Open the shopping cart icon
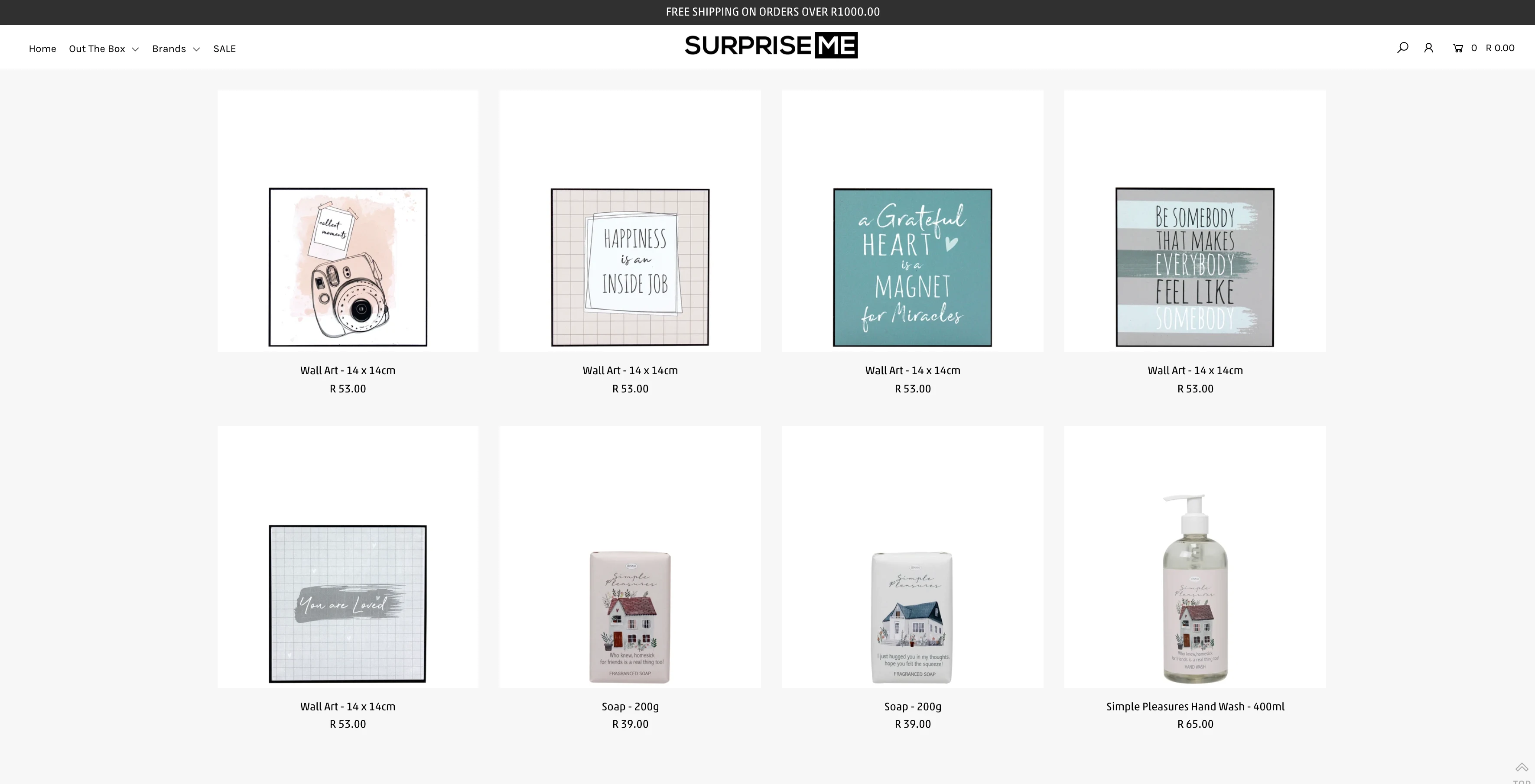This screenshot has height=784, width=1535. [1457, 48]
